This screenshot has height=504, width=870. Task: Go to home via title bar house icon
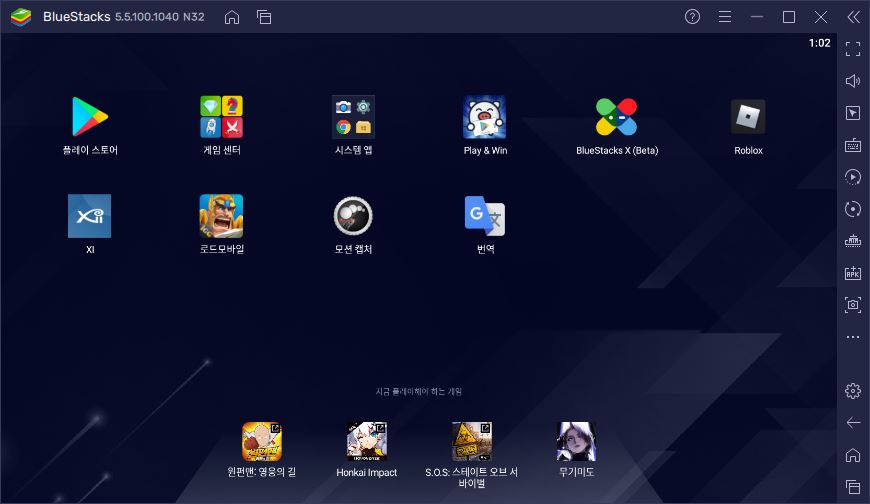coord(232,17)
